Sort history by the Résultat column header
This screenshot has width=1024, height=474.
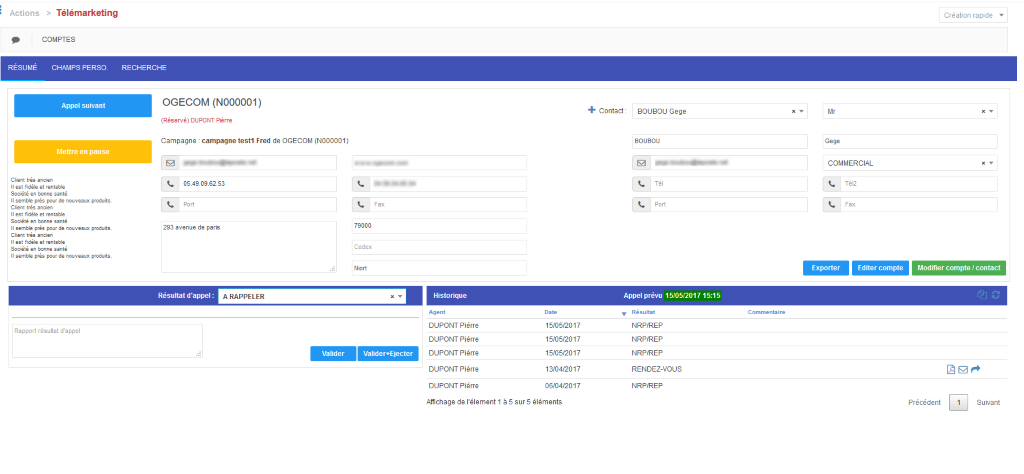643,312
